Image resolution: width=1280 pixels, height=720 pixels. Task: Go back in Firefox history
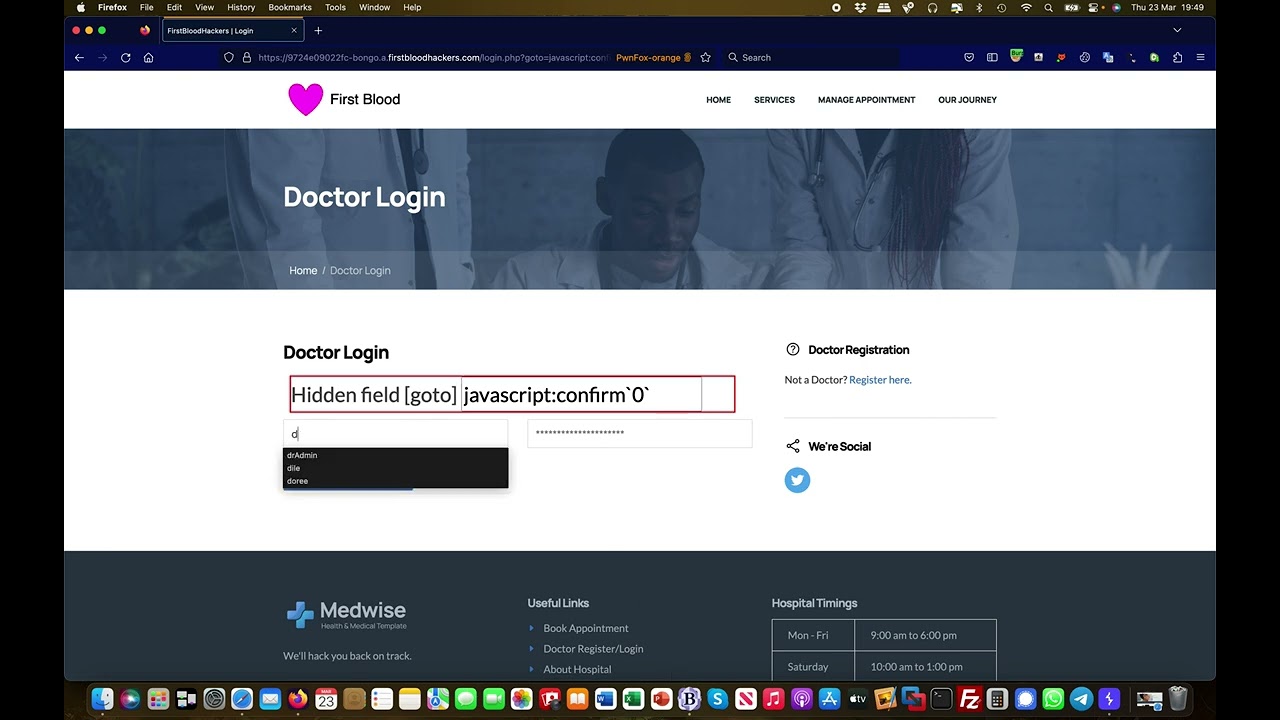(x=79, y=57)
